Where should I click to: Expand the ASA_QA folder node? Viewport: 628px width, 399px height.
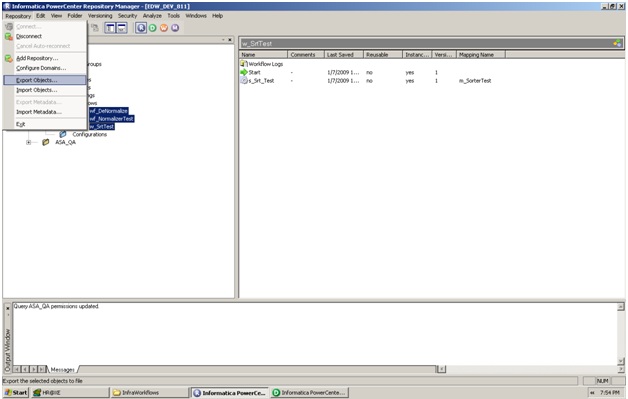coord(28,142)
